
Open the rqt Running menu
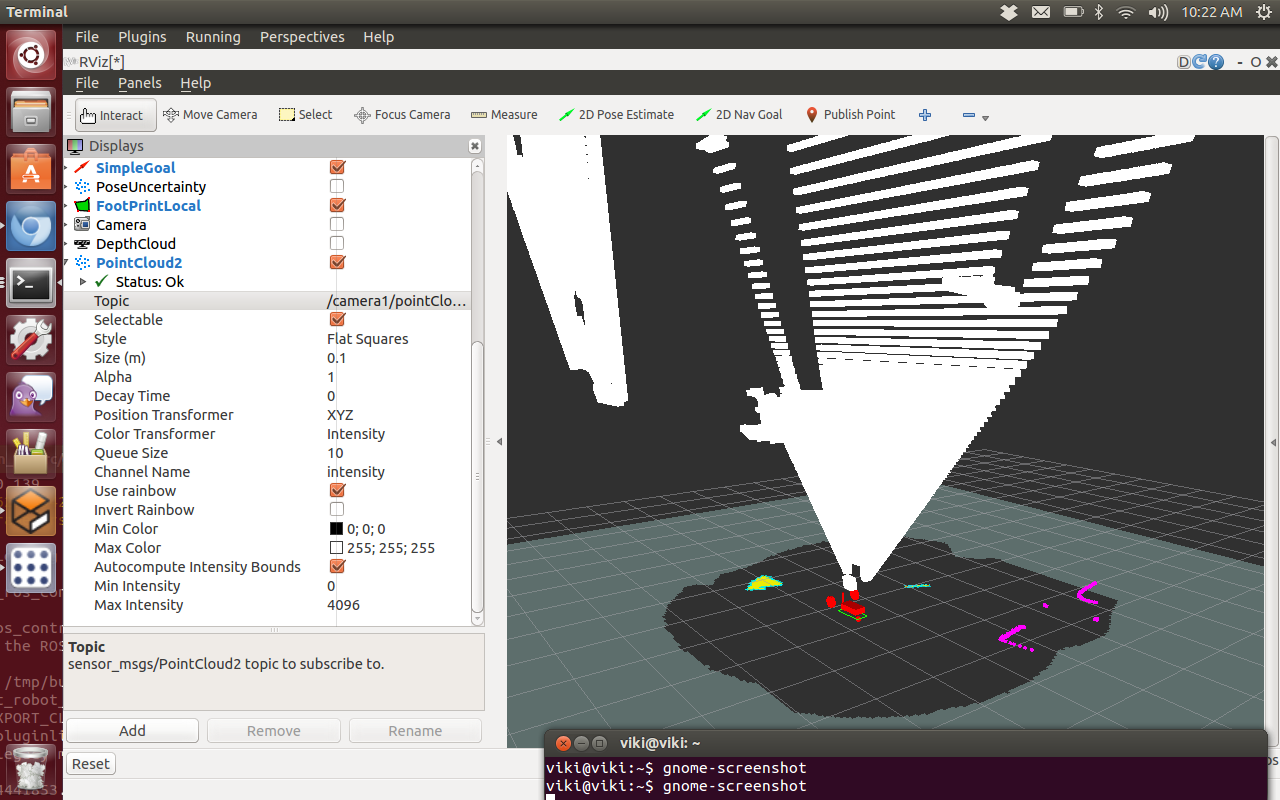(x=213, y=37)
